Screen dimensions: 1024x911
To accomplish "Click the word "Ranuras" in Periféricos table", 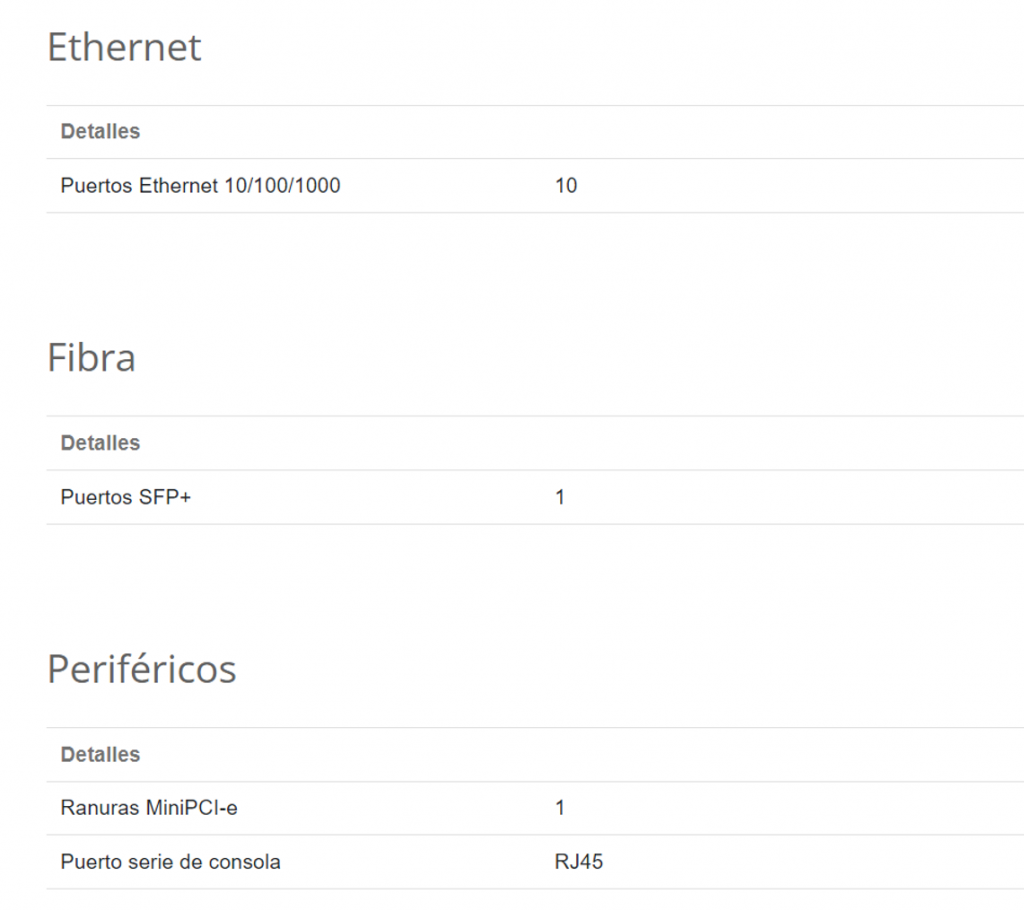I will click(x=98, y=807).
